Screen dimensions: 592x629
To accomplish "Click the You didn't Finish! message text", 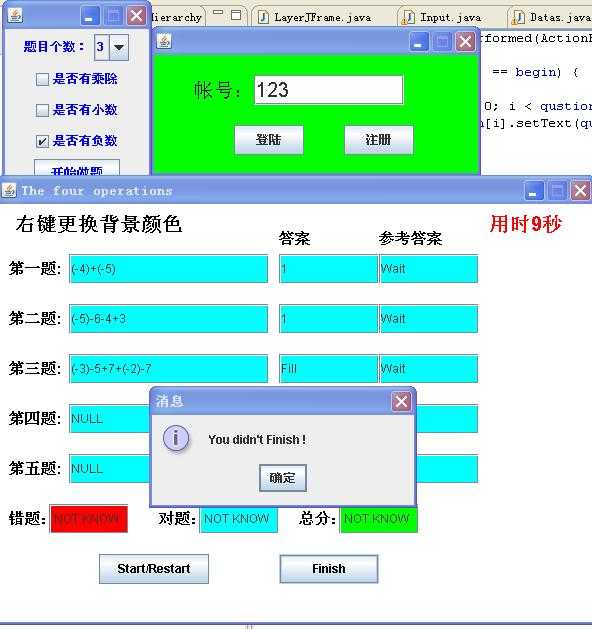I will tap(257, 440).
